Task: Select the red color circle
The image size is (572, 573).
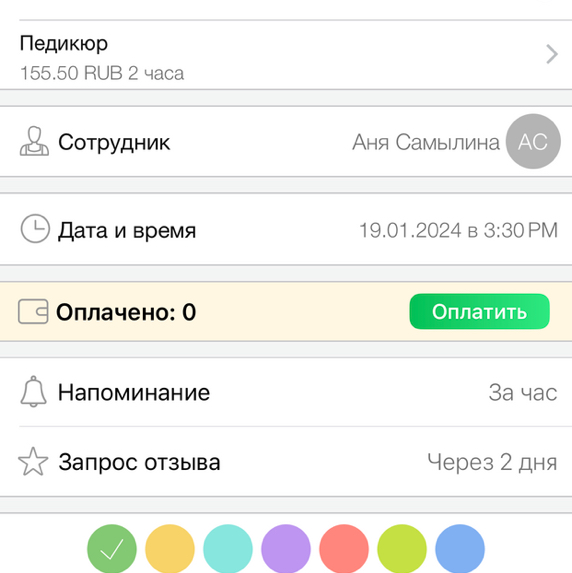Action: 344,549
